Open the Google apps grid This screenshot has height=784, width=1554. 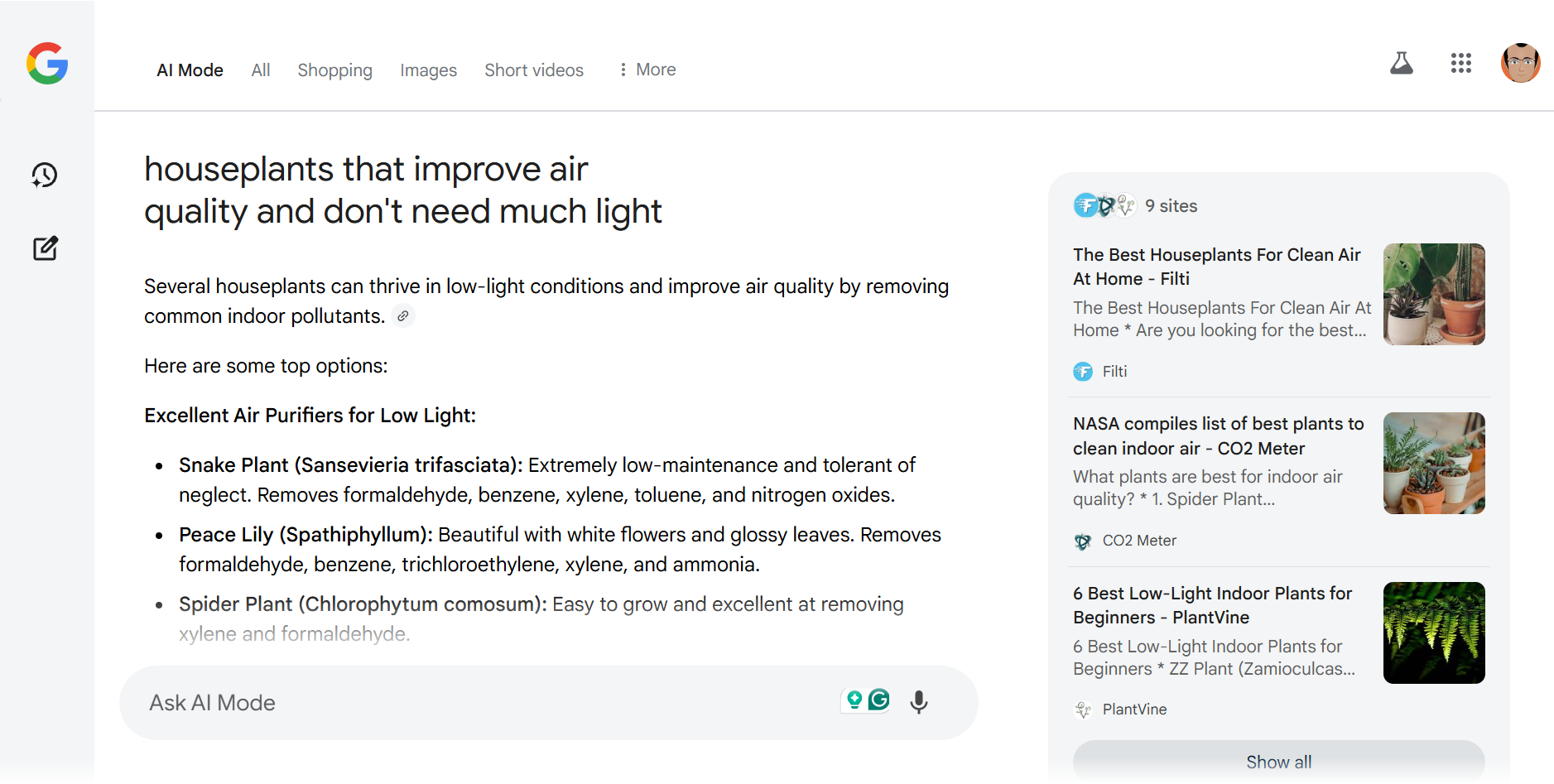click(x=1460, y=64)
